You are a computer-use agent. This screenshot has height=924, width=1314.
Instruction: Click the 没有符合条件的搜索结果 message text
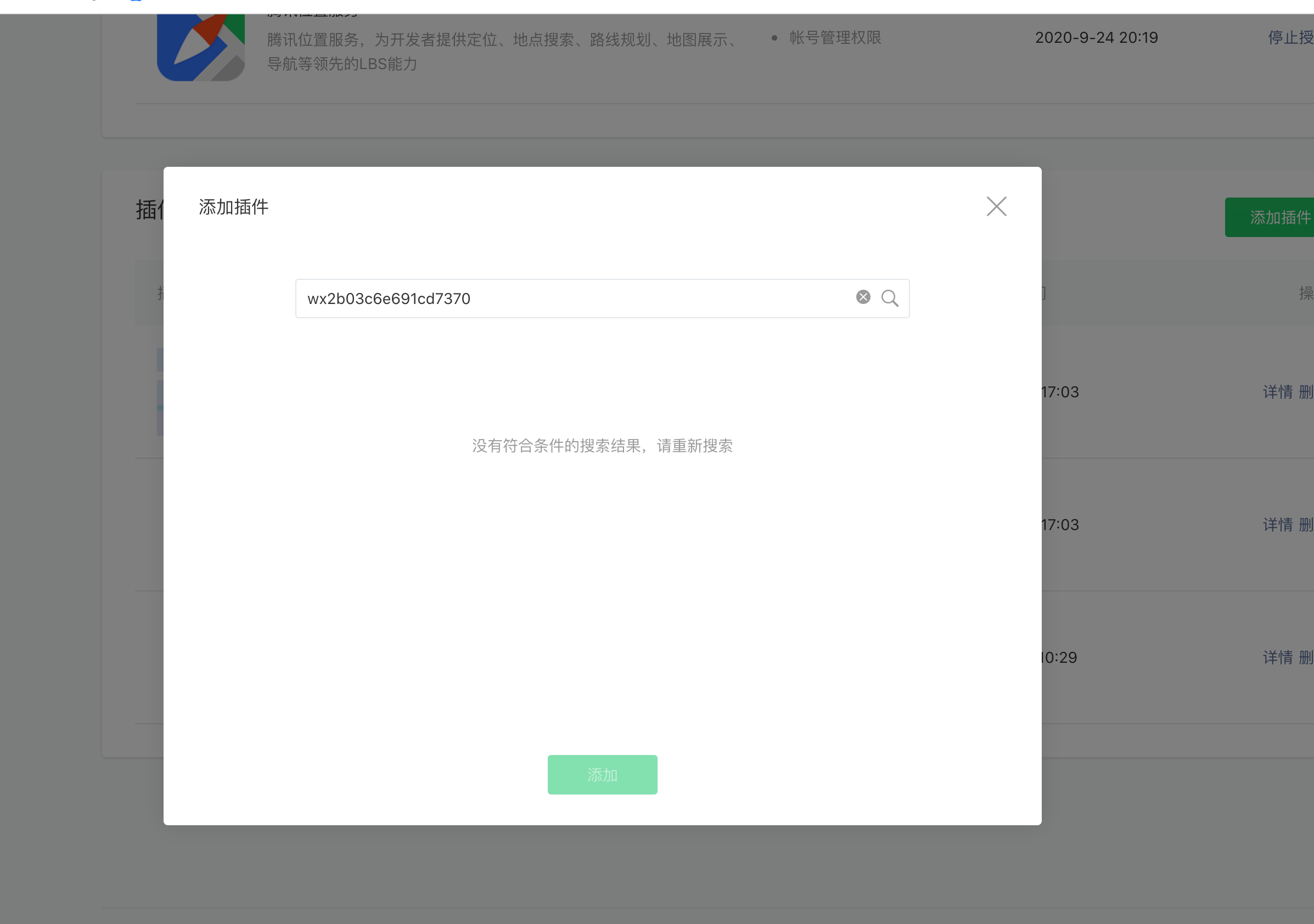coord(602,446)
